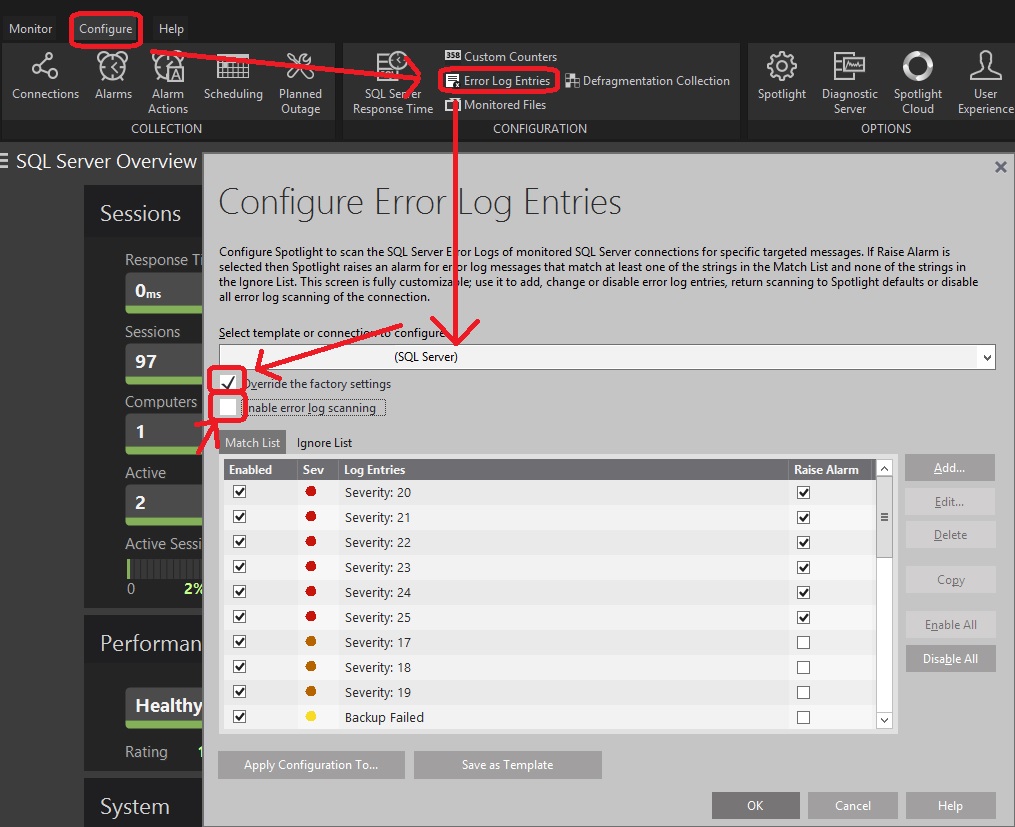1015x827 pixels.
Task: Confirm with the OK button
Action: coord(755,806)
